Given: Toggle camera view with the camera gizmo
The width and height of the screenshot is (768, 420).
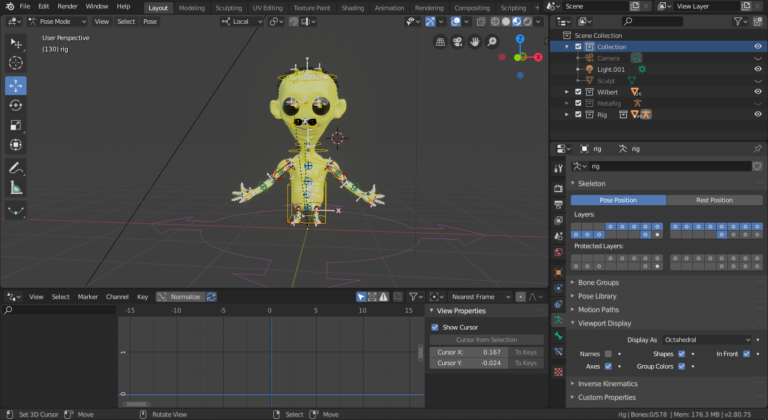Looking at the screenshot, I should (458, 42).
